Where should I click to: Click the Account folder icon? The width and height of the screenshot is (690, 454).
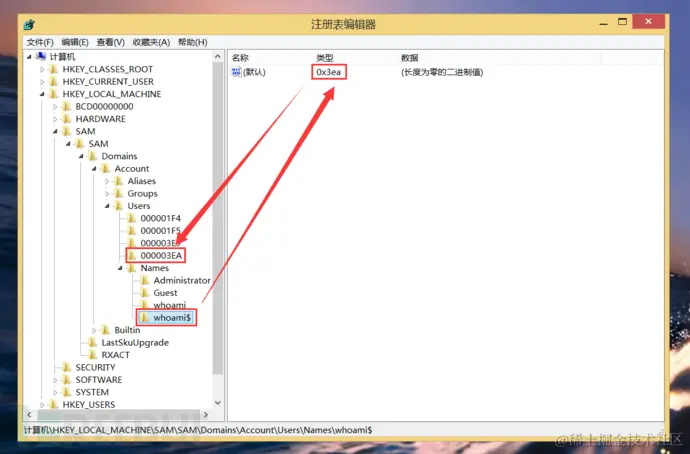click(106, 168)
